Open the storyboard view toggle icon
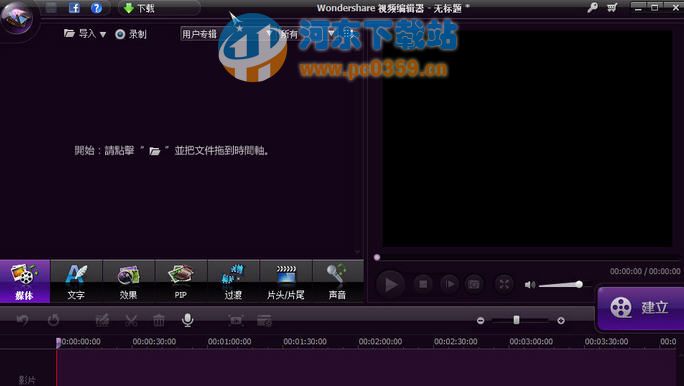This screenshot has height=386, width=684. pyautogui.click(x=264, y=321)
